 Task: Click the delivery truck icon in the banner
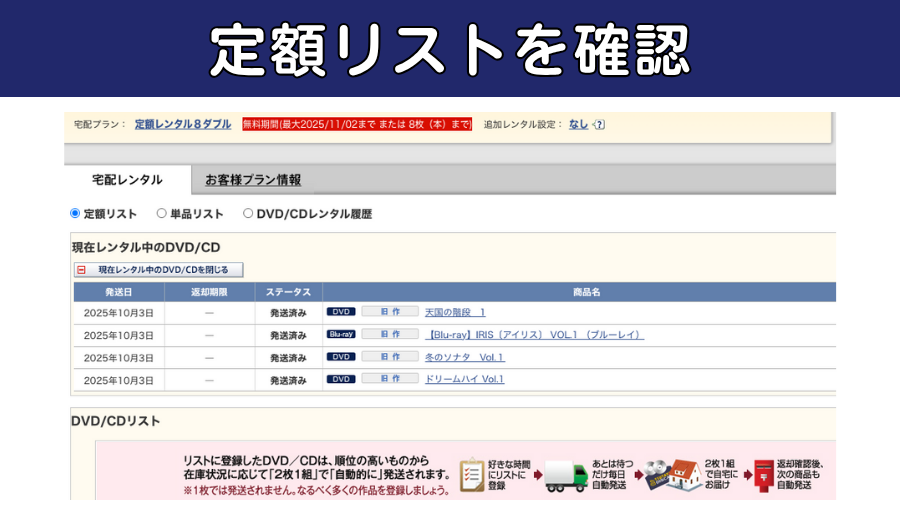566,476
